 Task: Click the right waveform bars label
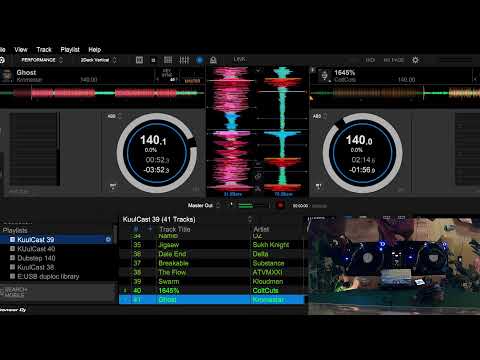283,194
